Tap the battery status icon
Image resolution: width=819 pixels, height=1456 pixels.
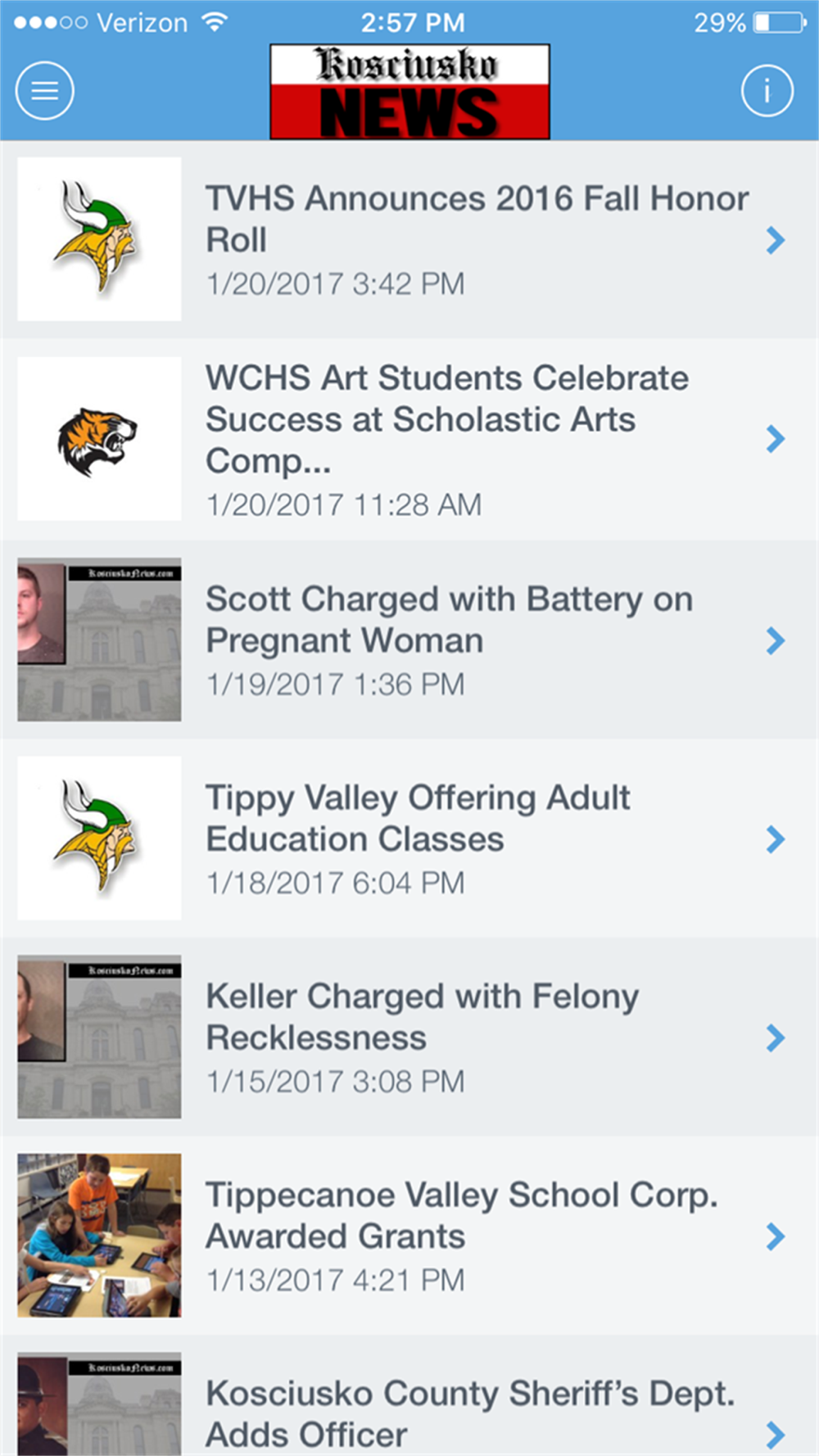pyautogui.click(x=780, y=22)
